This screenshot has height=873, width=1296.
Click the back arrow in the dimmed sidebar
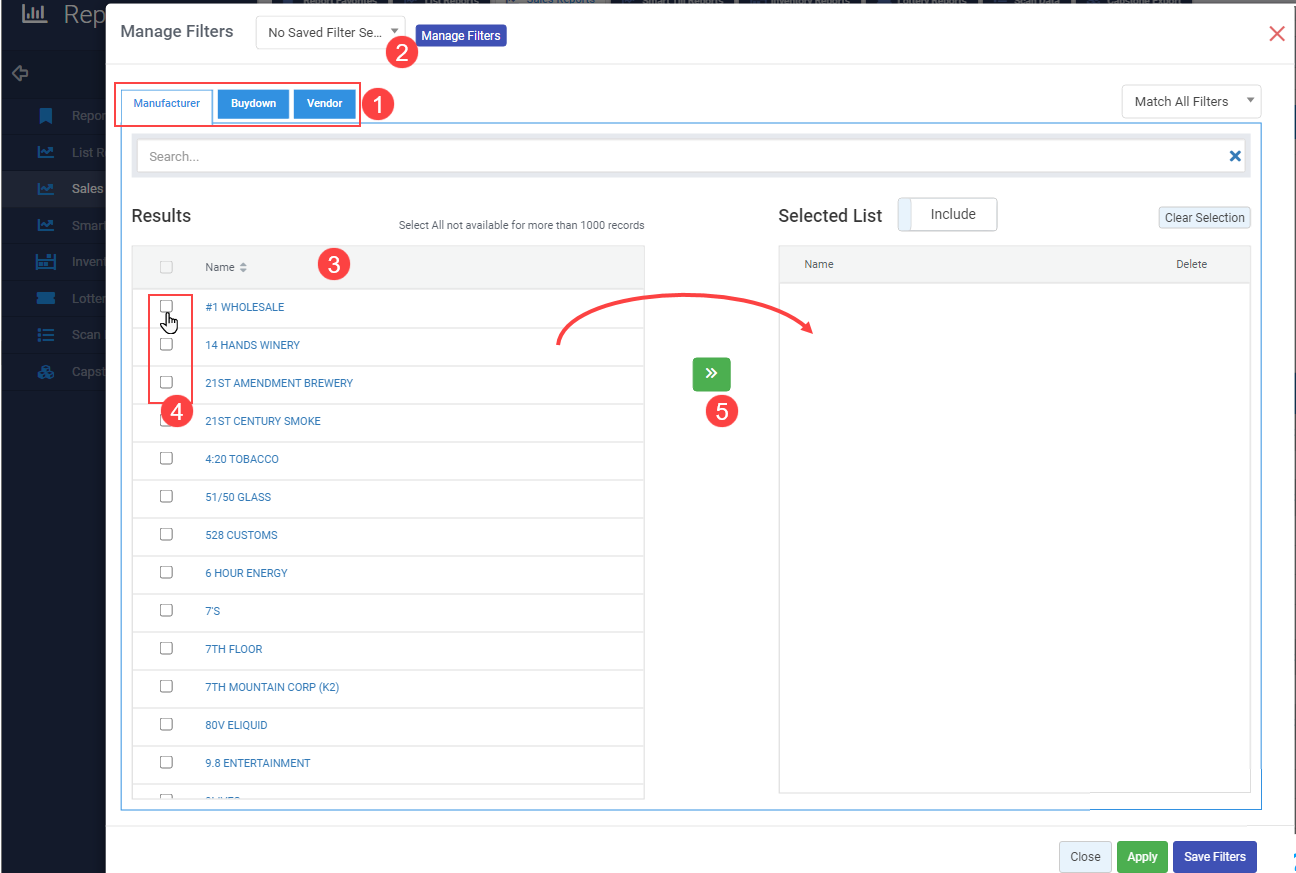point(20,73)
